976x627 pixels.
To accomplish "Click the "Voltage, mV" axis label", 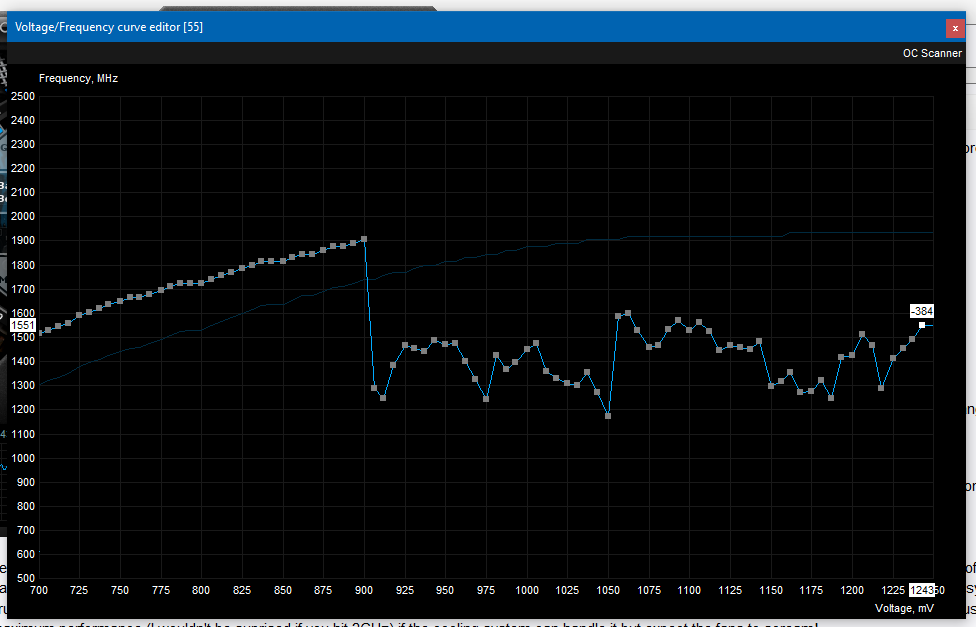I will 904,608.
